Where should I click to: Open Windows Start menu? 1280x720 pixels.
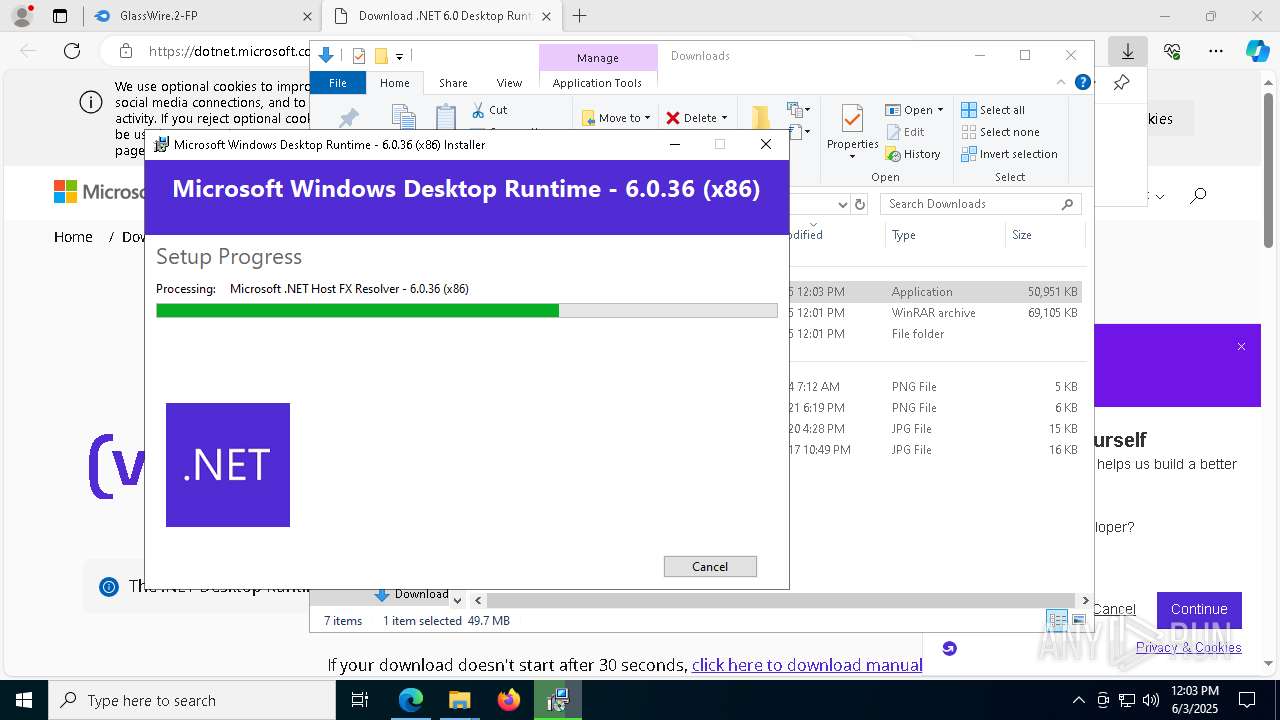[24, 700]
